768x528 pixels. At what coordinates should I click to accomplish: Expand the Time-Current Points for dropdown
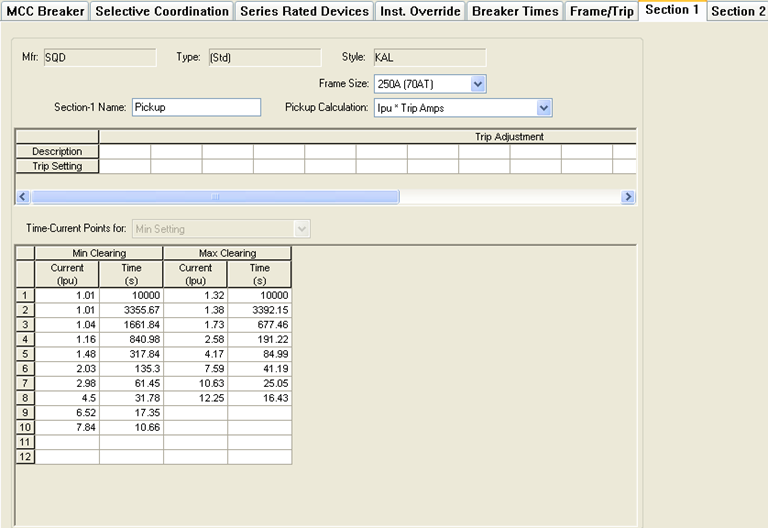(301, 229)
